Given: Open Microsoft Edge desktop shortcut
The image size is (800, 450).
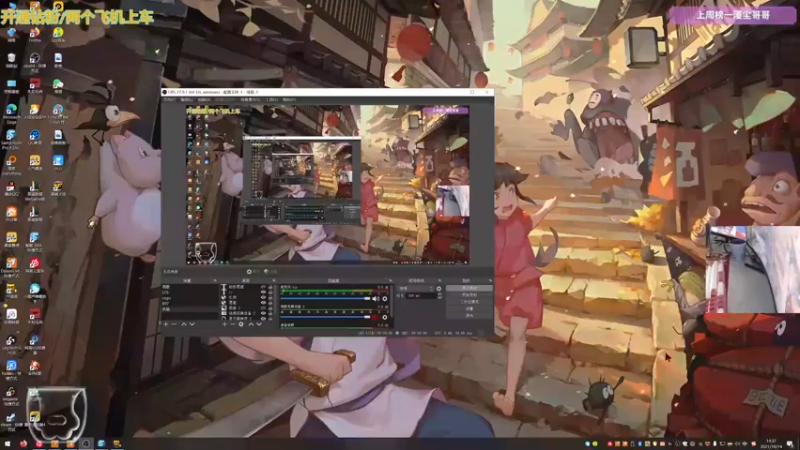Looking at the screenshot, I should 11,112.
